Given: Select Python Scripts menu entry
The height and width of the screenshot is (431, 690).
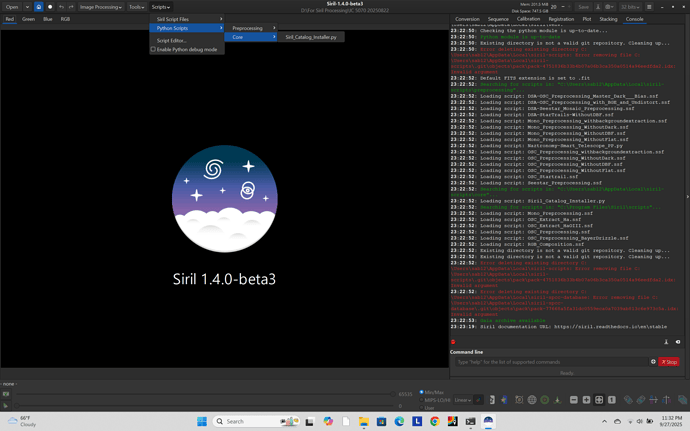Looking at the screenshot, I should 187,28.
